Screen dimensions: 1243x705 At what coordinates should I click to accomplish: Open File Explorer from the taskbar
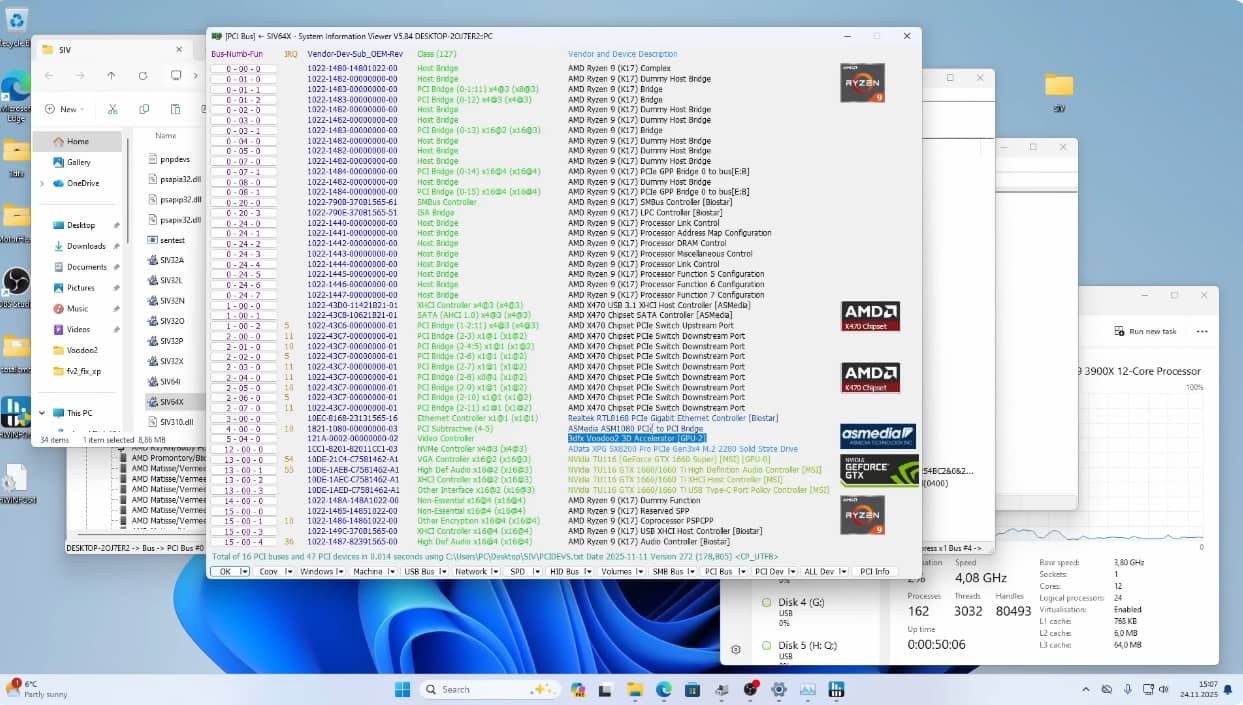tap(635, 689)
